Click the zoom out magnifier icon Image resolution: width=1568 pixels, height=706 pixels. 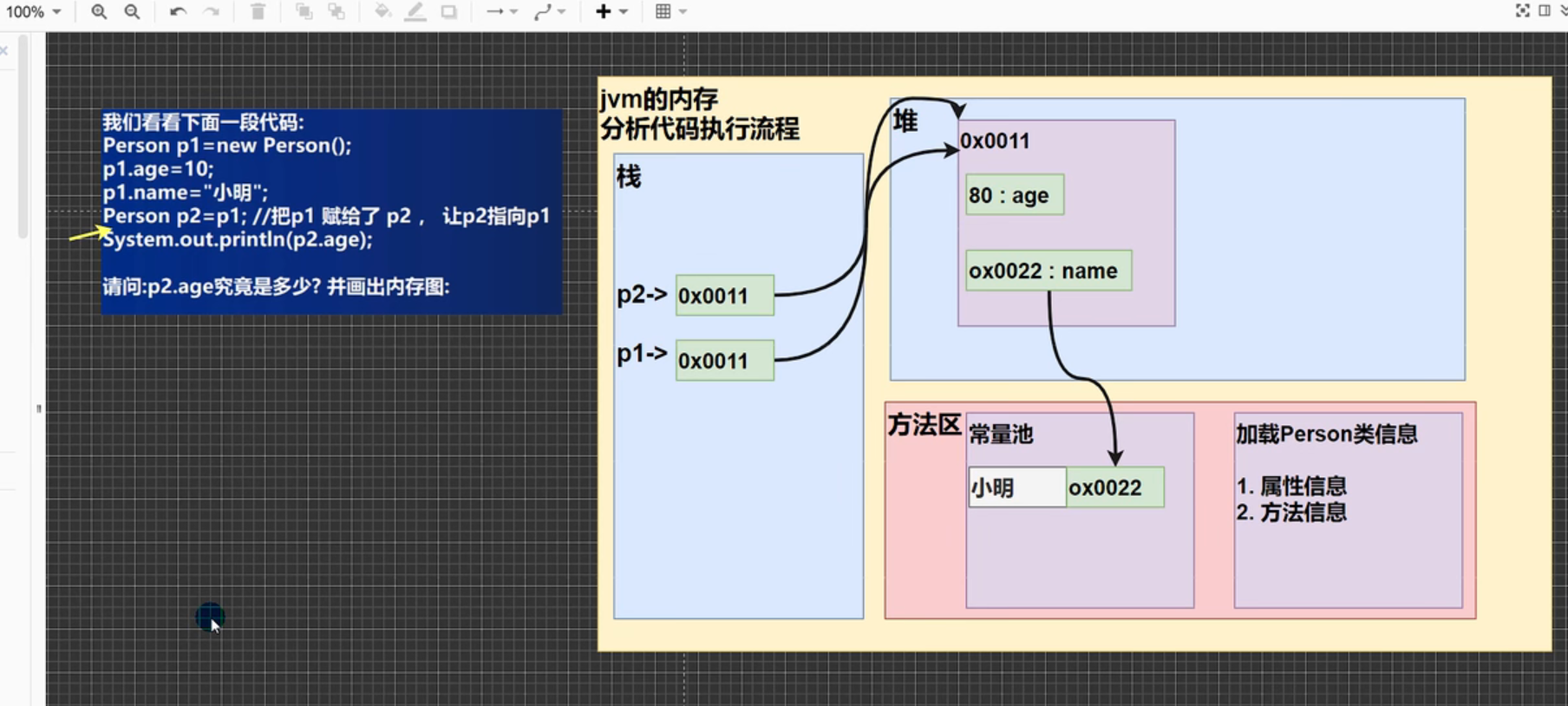[x=132, y=11]
